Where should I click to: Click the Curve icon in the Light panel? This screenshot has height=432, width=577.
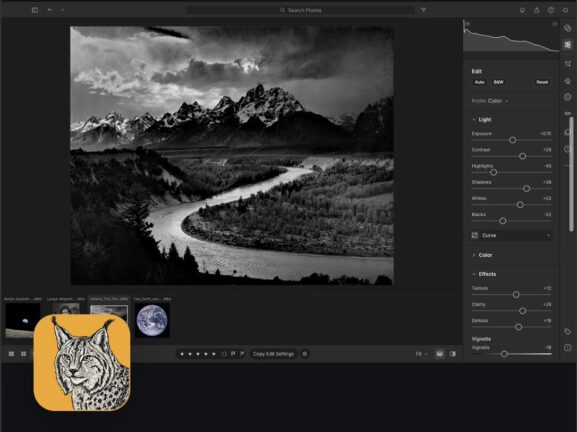475,236
